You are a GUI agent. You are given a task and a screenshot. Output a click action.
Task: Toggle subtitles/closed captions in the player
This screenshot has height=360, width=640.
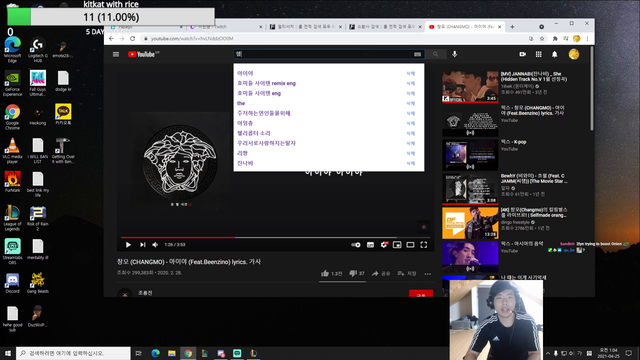pyautogui.click(x=370, y=245)
